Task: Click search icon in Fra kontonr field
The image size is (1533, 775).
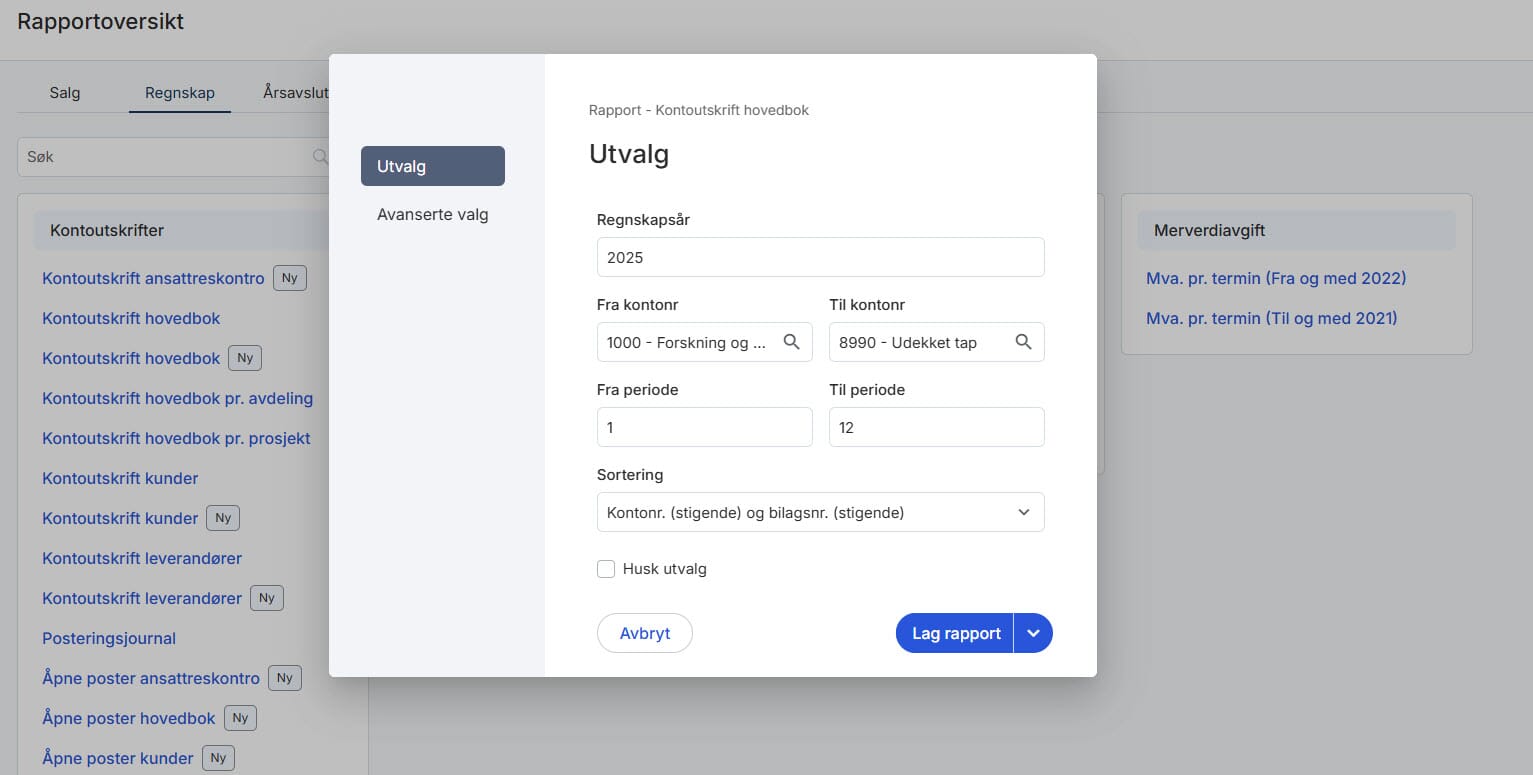Action: click(x=791, y=342)
